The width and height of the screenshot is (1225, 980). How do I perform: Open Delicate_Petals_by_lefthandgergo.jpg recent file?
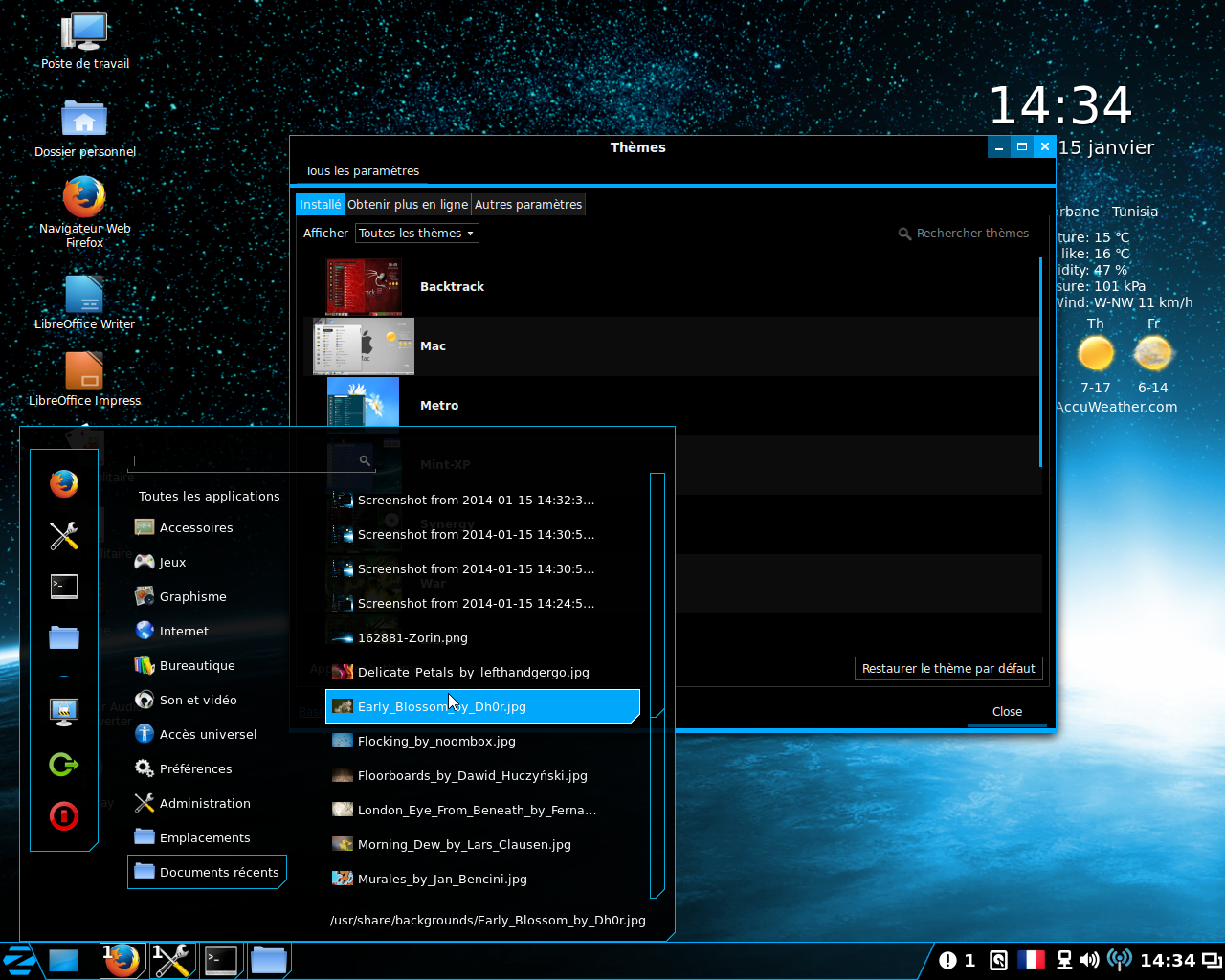[482, 673]
